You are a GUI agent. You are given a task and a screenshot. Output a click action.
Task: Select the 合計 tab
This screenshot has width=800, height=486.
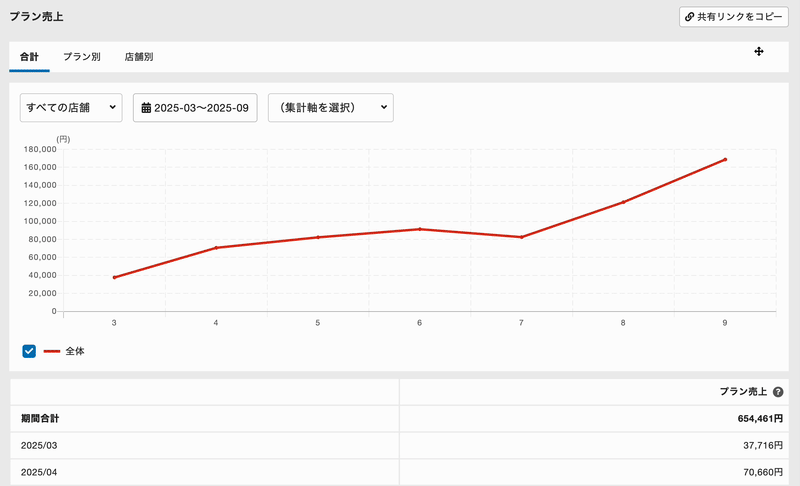click(29, 57)
